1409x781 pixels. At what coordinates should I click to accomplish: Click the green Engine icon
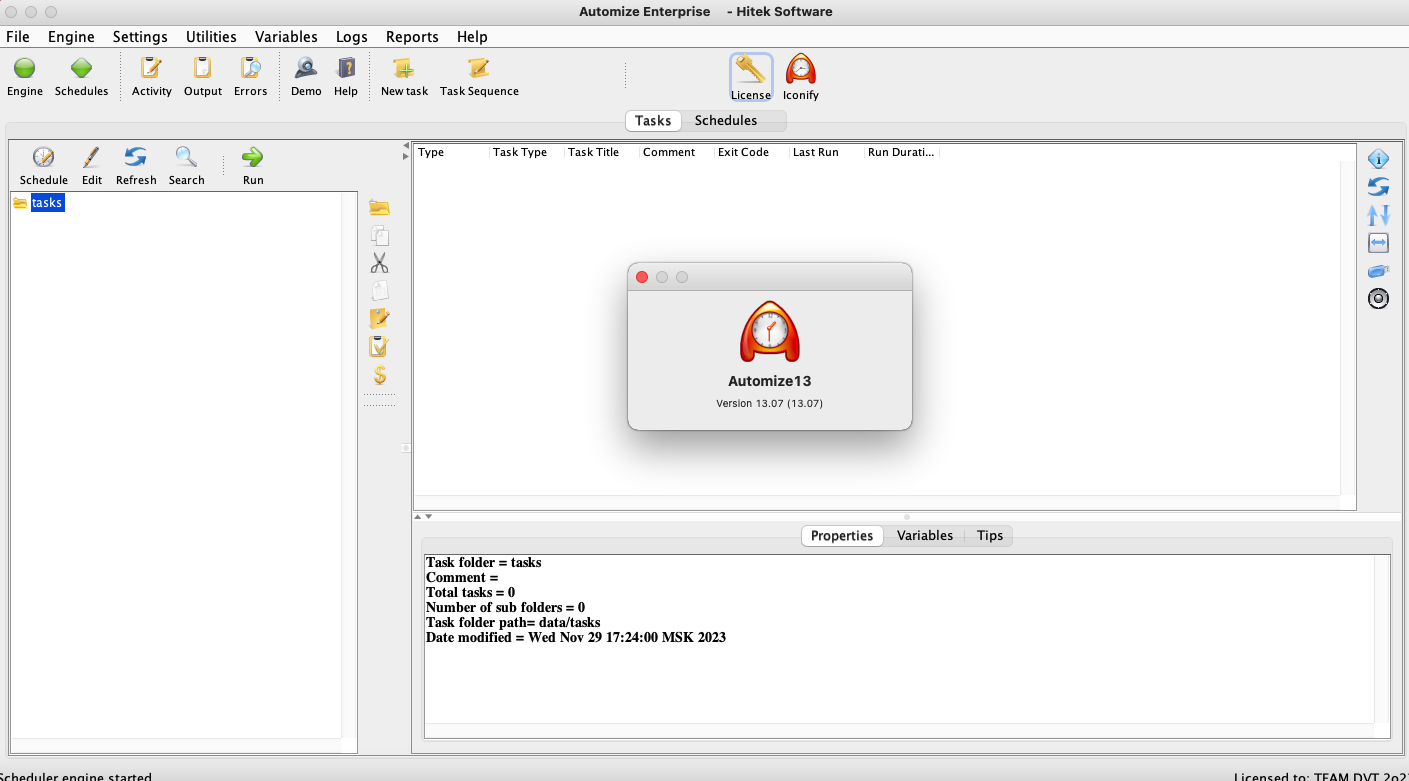pyautogui.click(x=25, y=69)
